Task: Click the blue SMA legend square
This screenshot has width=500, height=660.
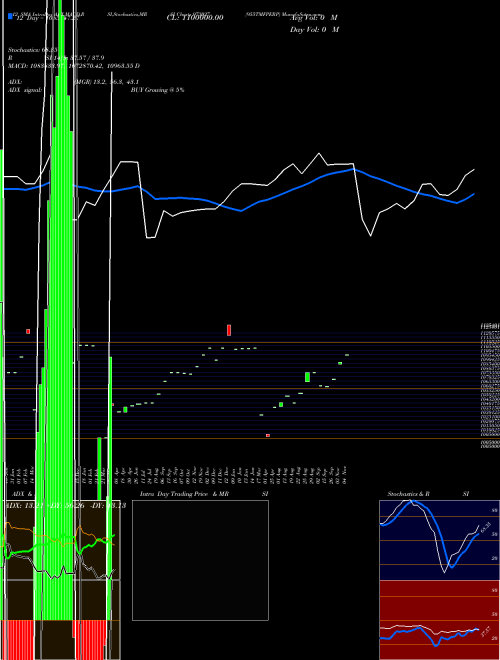Action: click(x=10, y=16)
